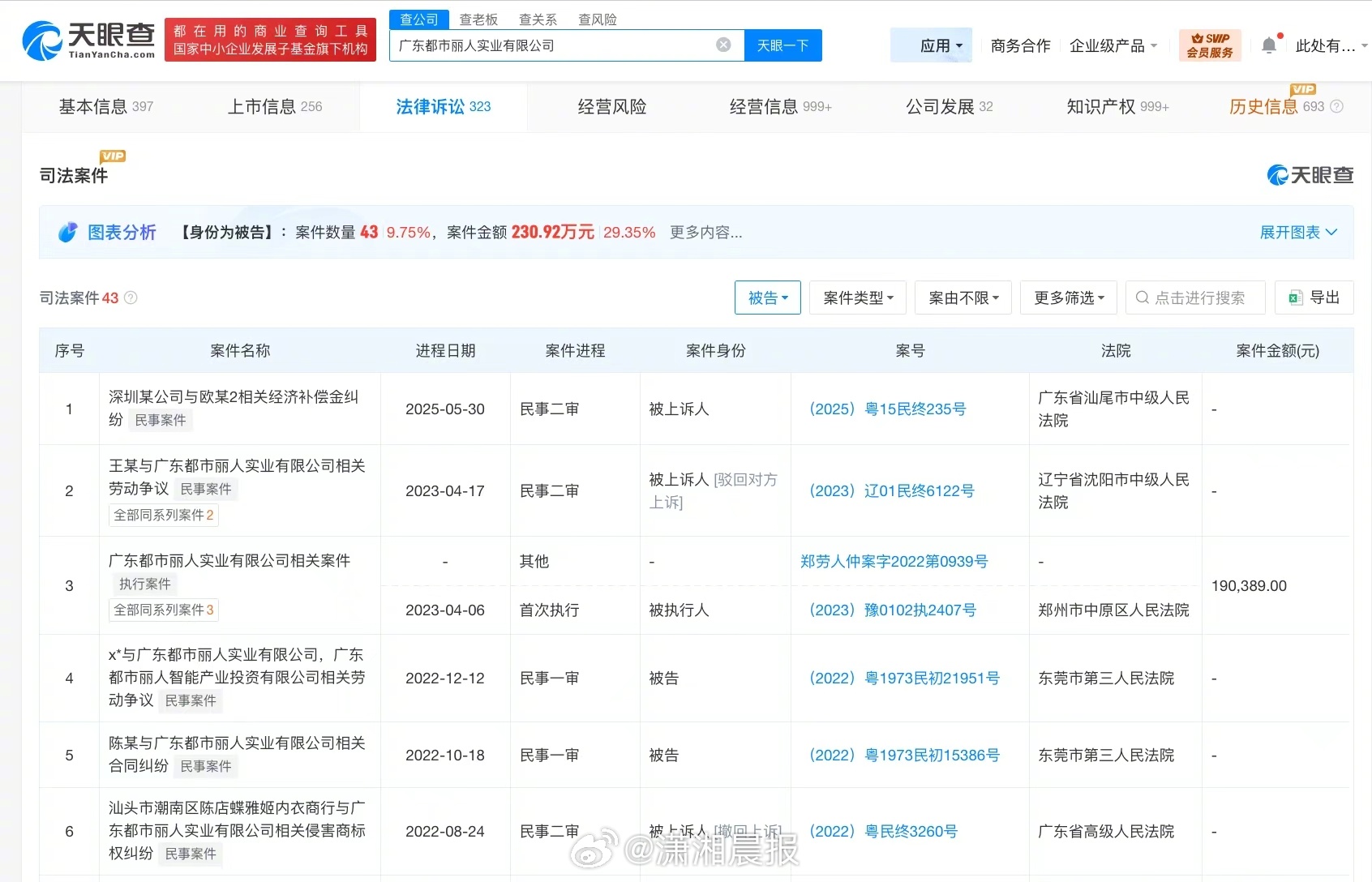Image resolution: width=1372 pixels, height=882 pixels.
Task: Open the 更多筛选 dropdown
Action: coord(1068,298)
